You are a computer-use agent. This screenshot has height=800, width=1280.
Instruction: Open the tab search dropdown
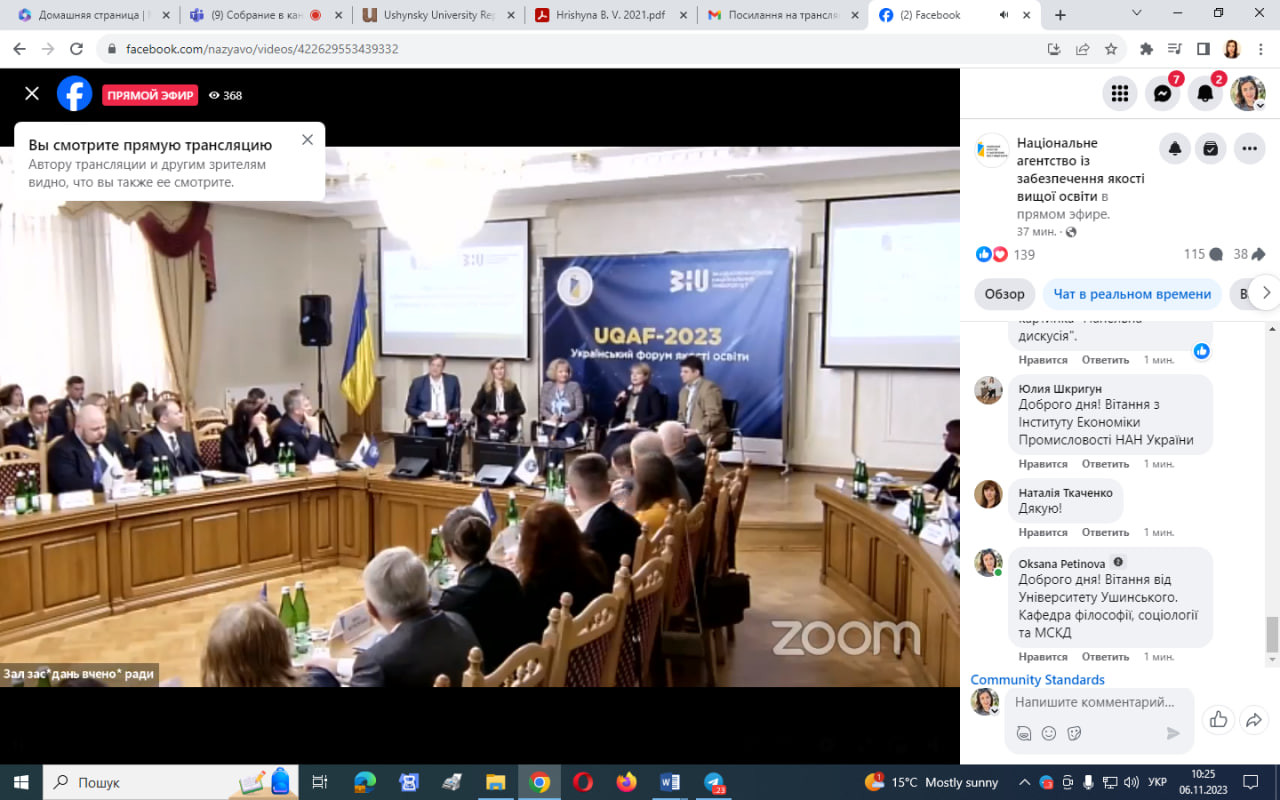[1137, 13]
